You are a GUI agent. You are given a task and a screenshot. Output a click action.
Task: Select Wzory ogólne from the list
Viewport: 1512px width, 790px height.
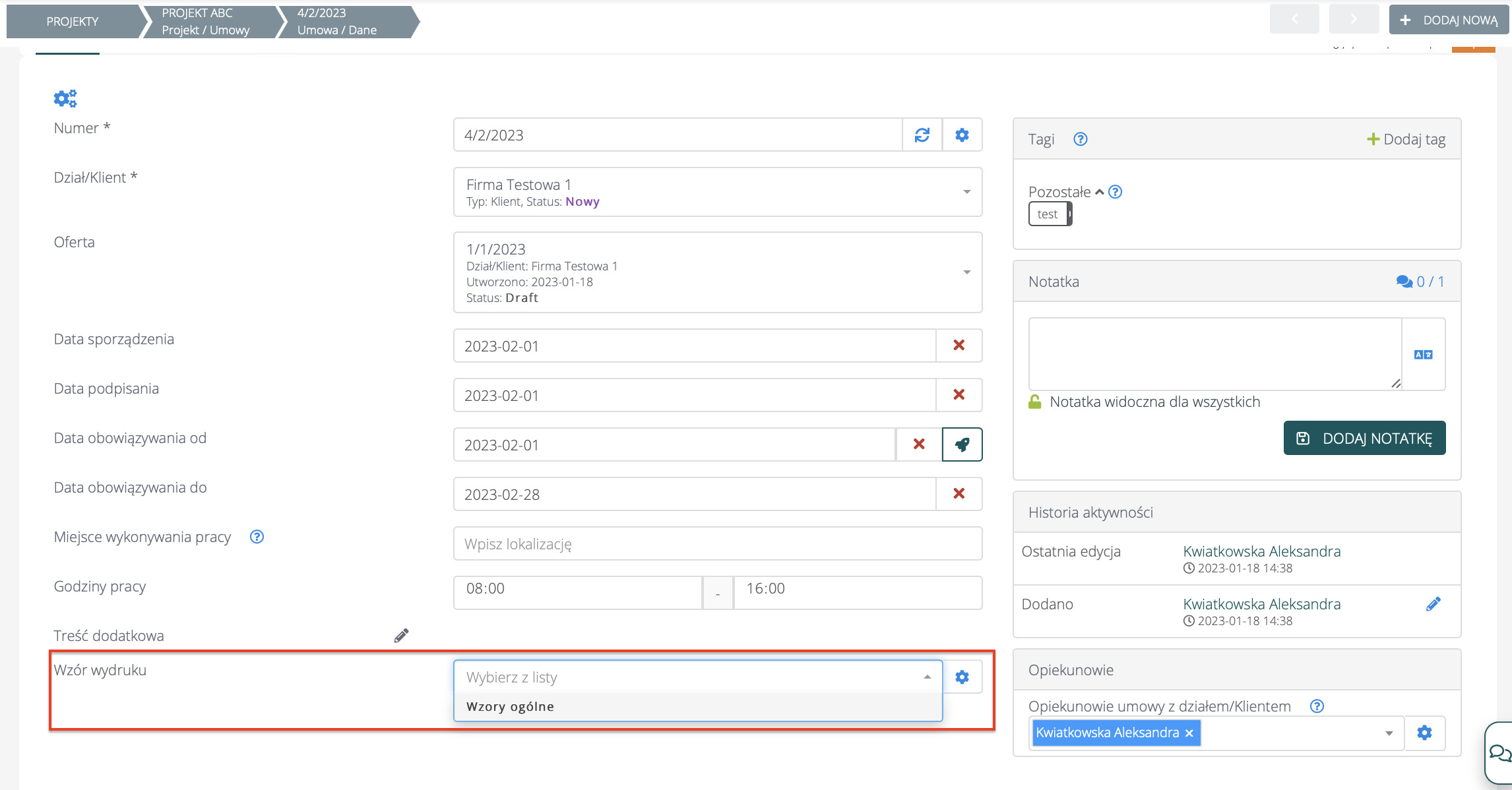point(510,707)
